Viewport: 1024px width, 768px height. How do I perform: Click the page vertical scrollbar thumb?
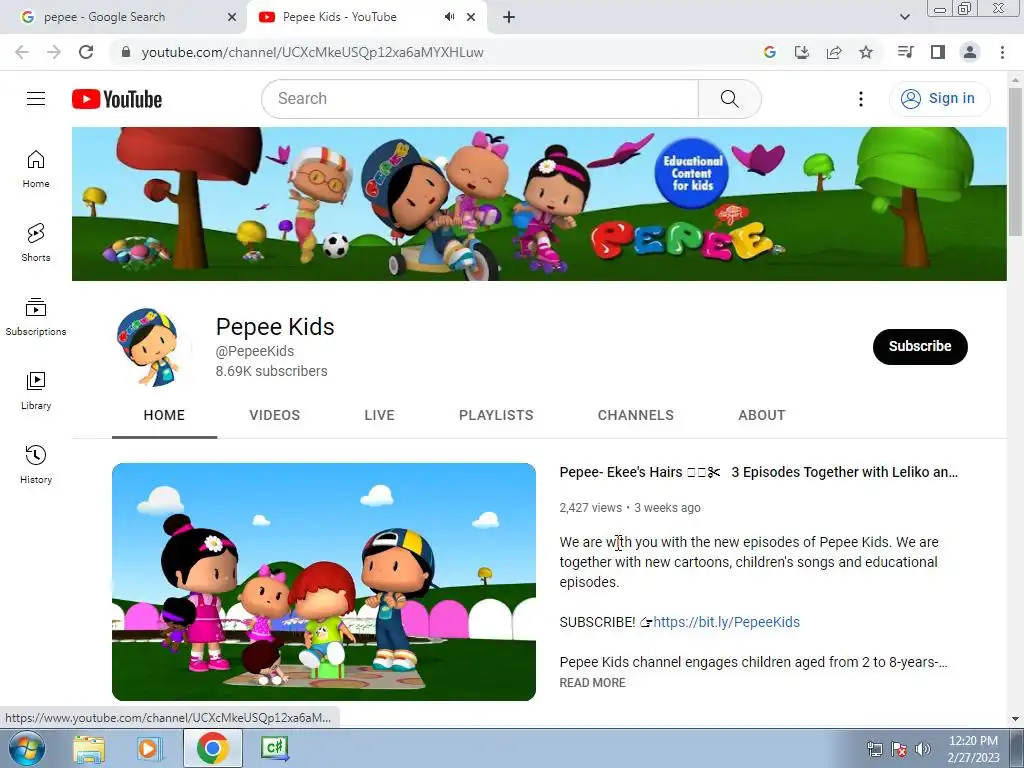point(1016,161)
